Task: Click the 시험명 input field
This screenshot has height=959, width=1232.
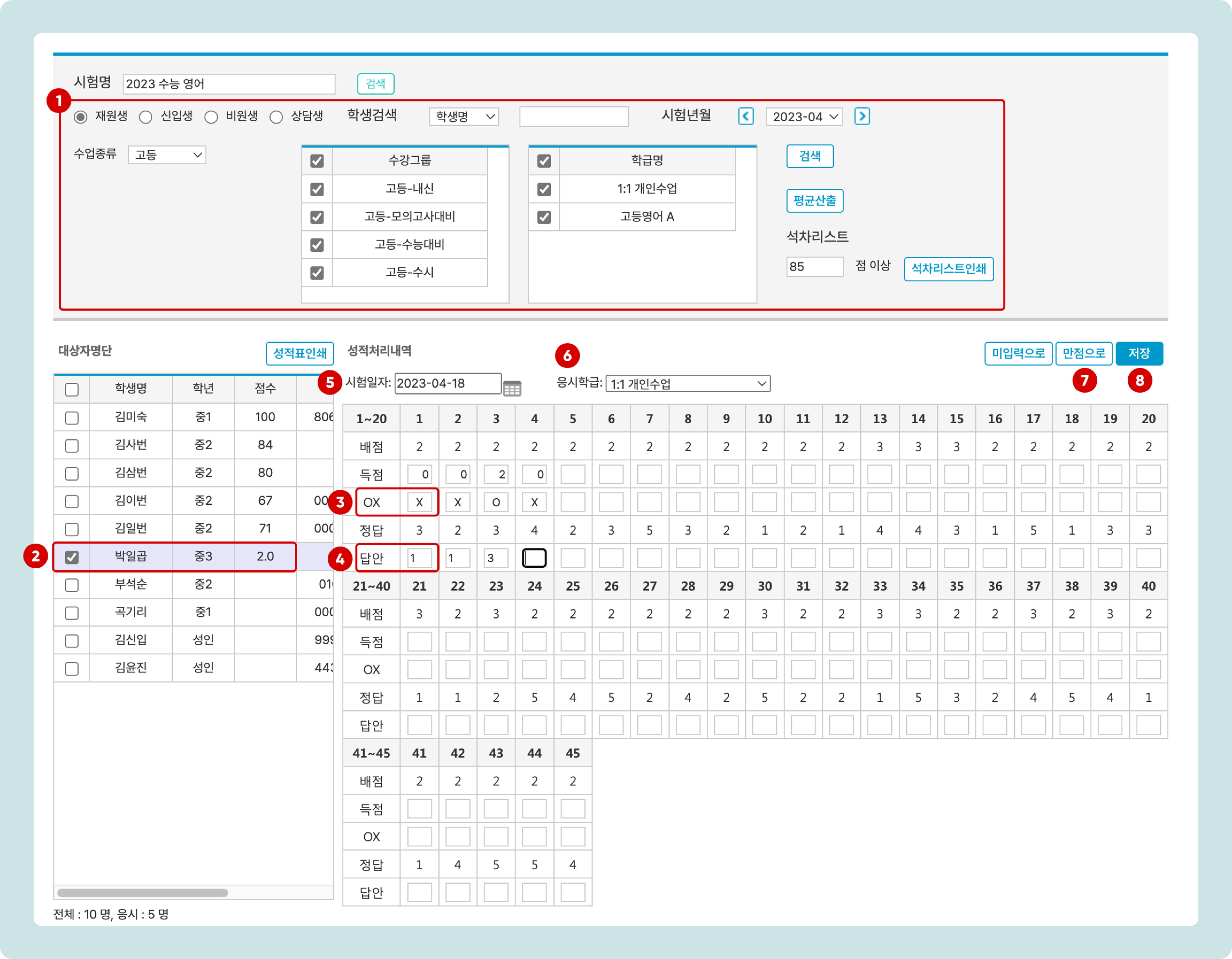Action: (229, 84)
